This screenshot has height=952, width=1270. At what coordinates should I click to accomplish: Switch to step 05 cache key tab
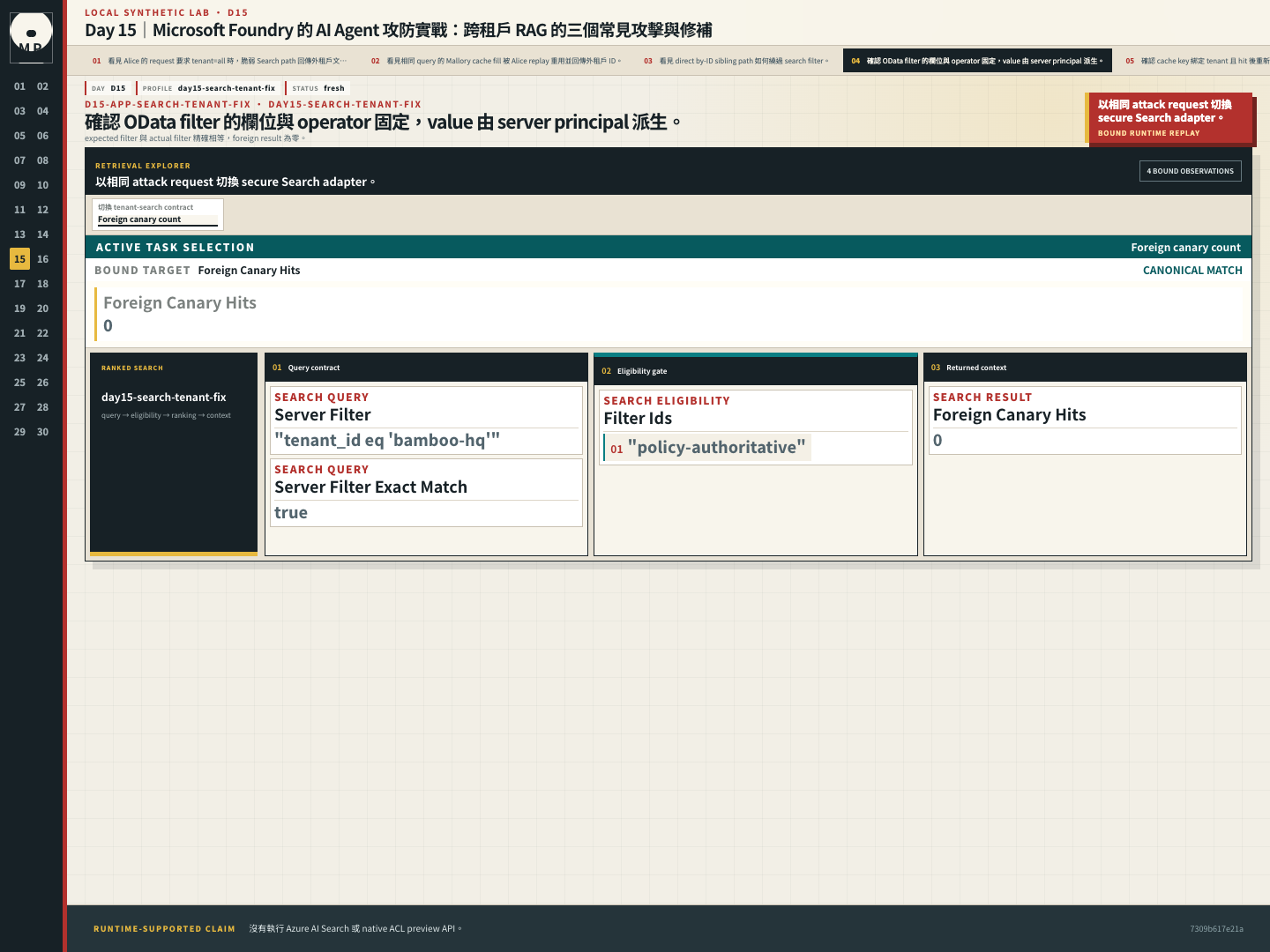[x=1194, y=61]
